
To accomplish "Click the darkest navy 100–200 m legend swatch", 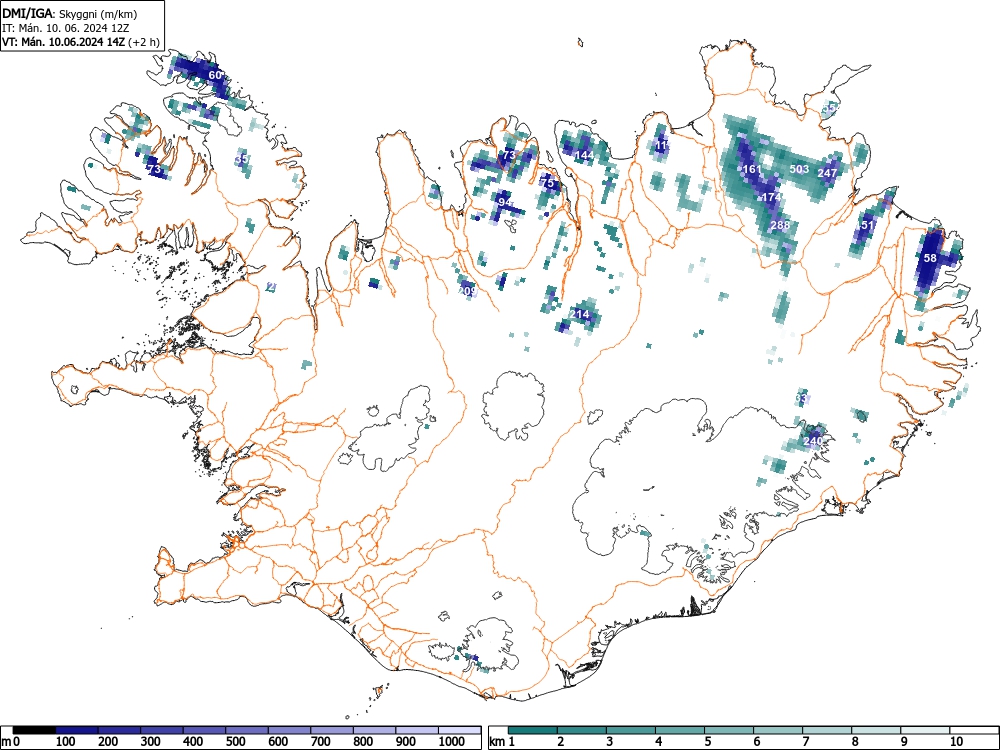I will point(77,730).
